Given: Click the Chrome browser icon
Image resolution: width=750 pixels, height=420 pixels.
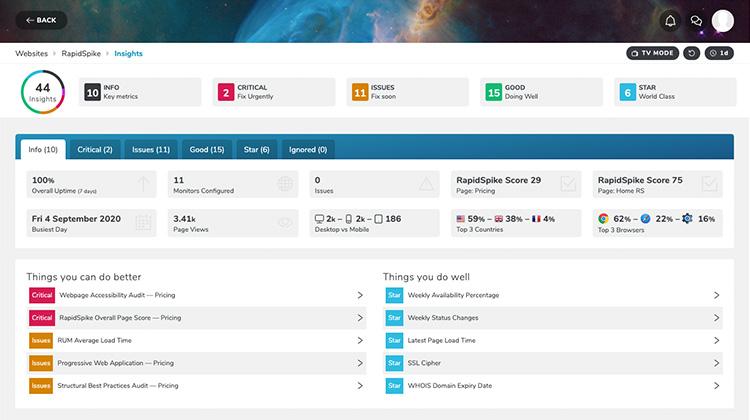Looking at the screenshot, I should 603,219.
